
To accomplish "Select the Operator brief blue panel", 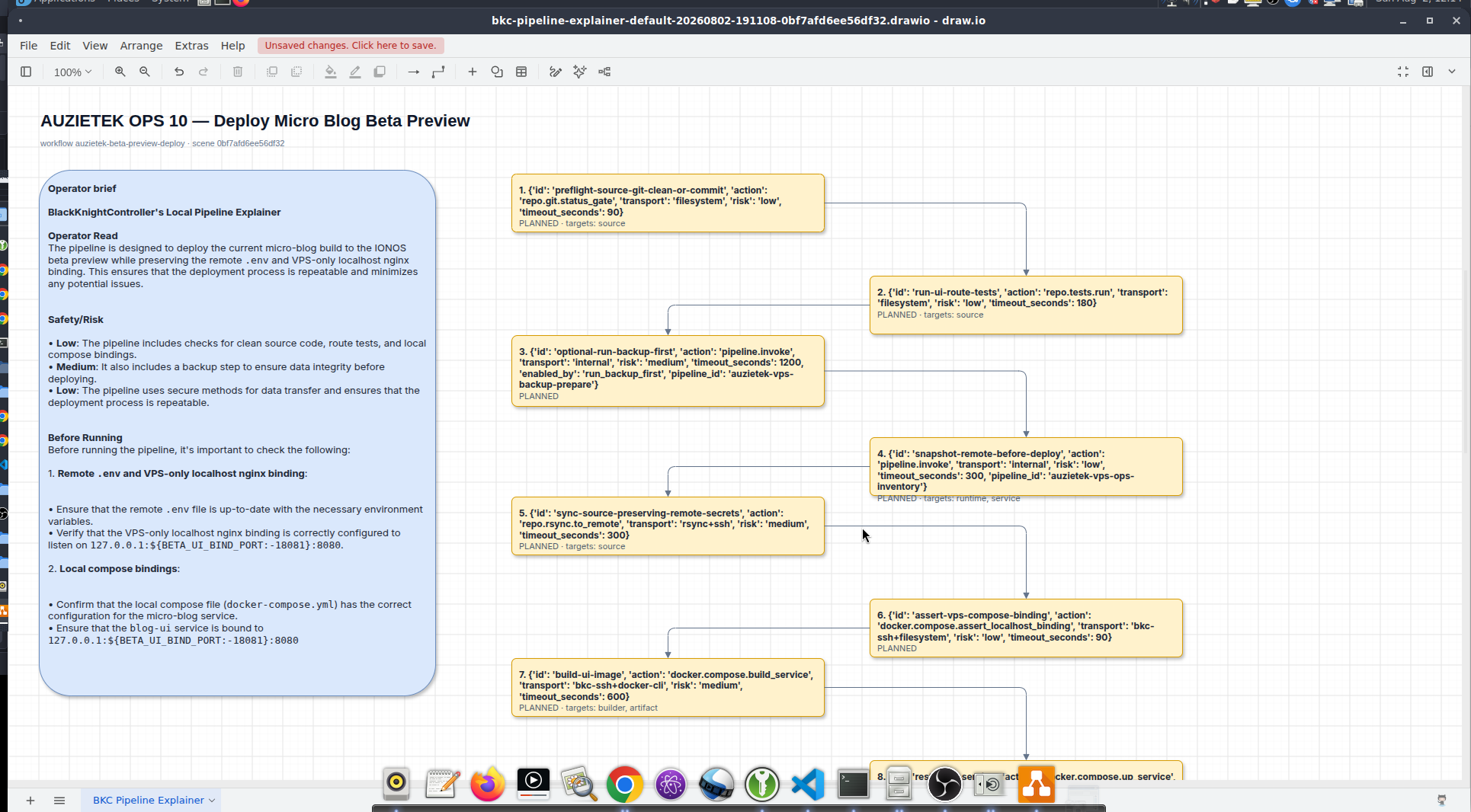I will (x=237, y=433).
